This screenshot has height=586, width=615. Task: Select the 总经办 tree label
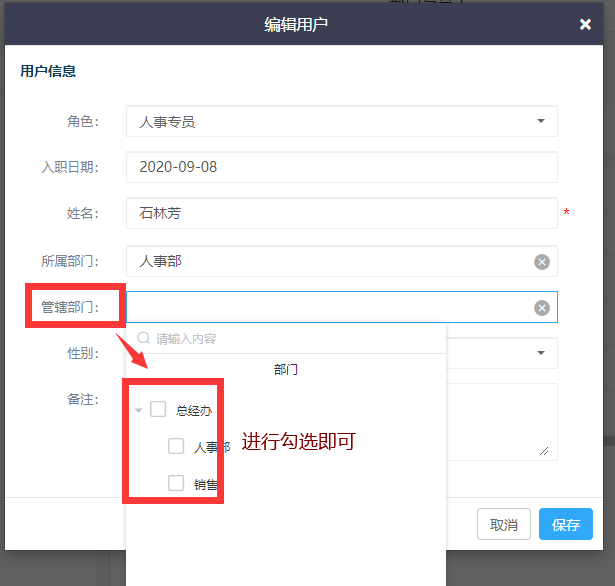pos(194,411)
